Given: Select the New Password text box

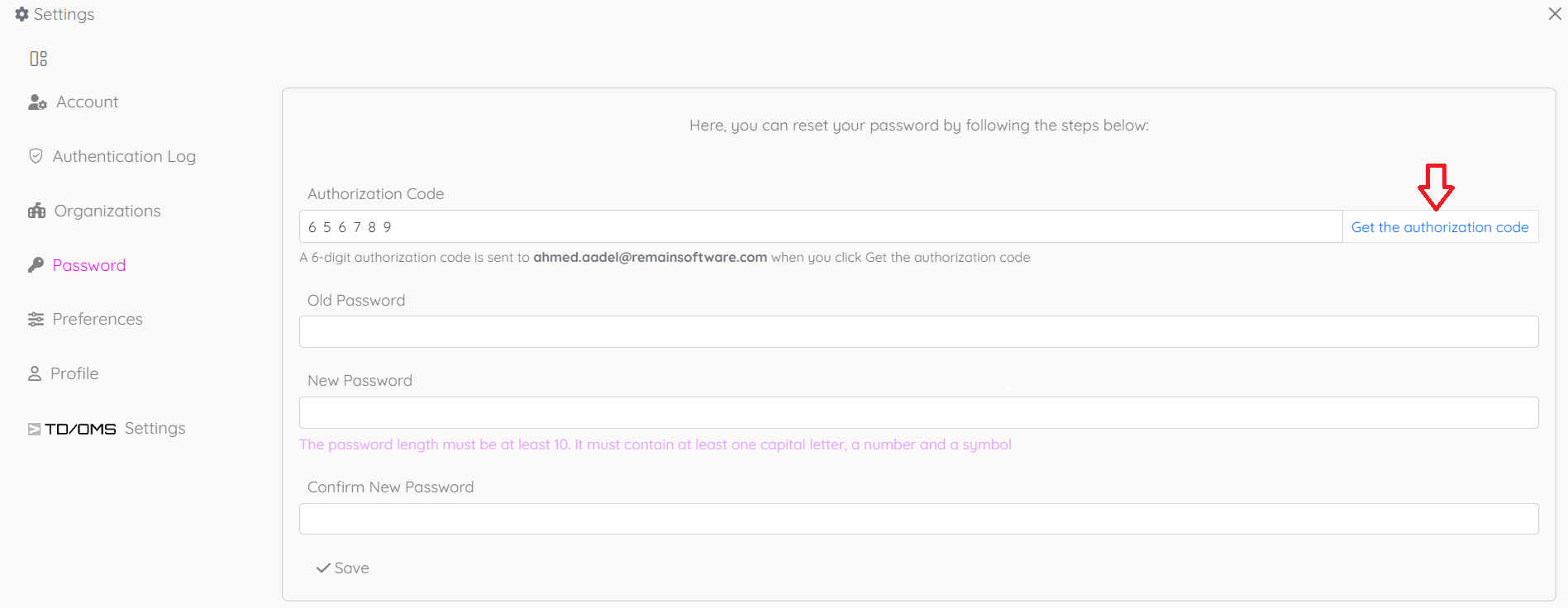Looking at the screenshot, I should click(x=917, y=413).
